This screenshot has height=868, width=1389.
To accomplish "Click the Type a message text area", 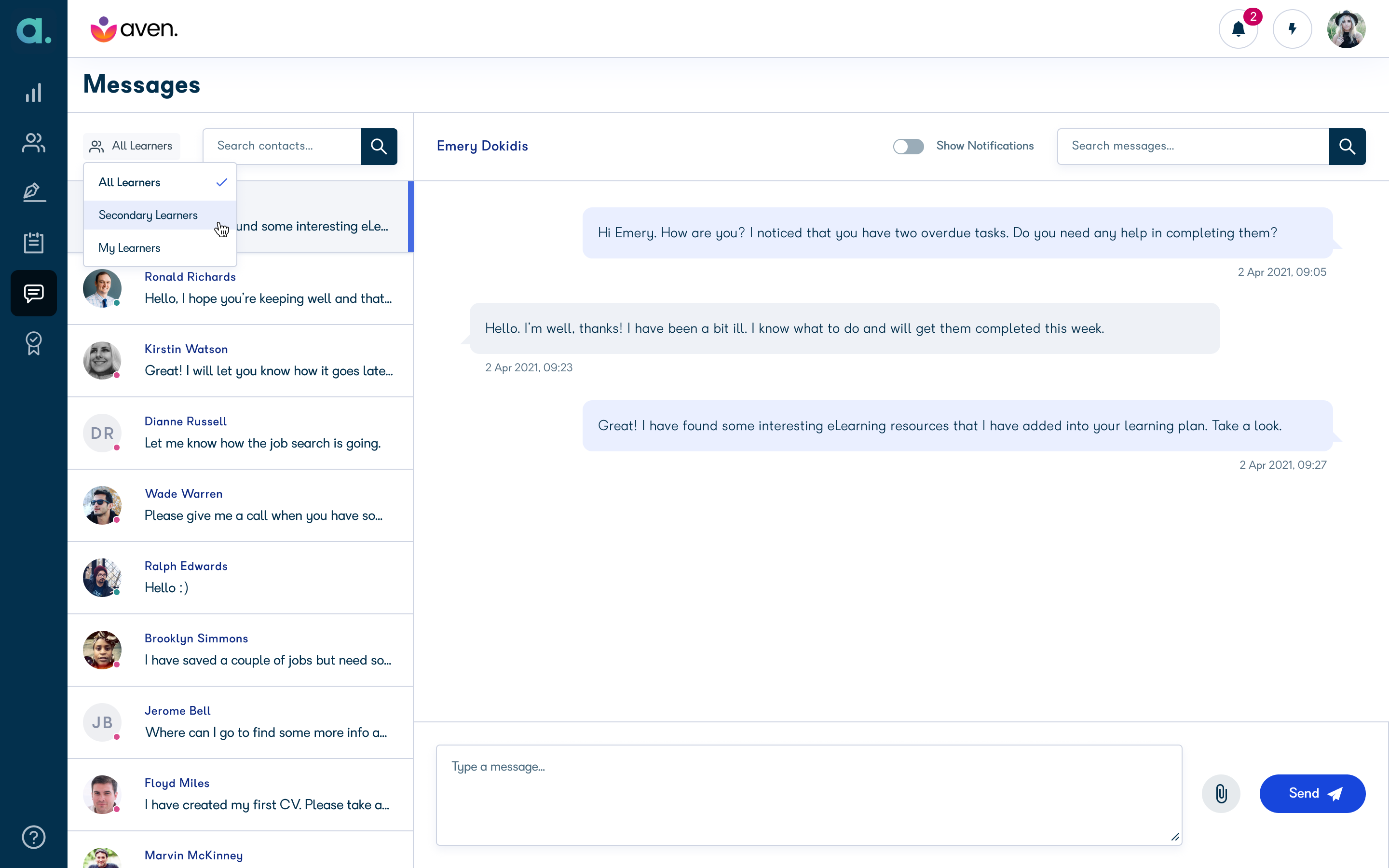I will coord(809,795).
